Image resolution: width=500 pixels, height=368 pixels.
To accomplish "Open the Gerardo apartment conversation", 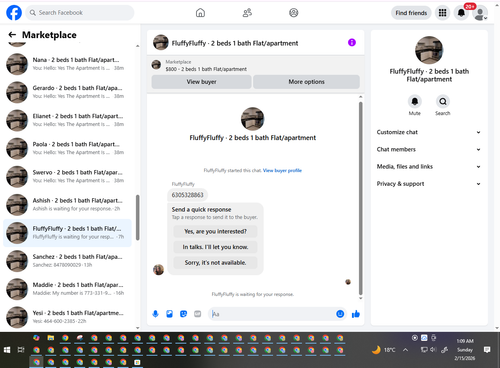I will [67, 92].
